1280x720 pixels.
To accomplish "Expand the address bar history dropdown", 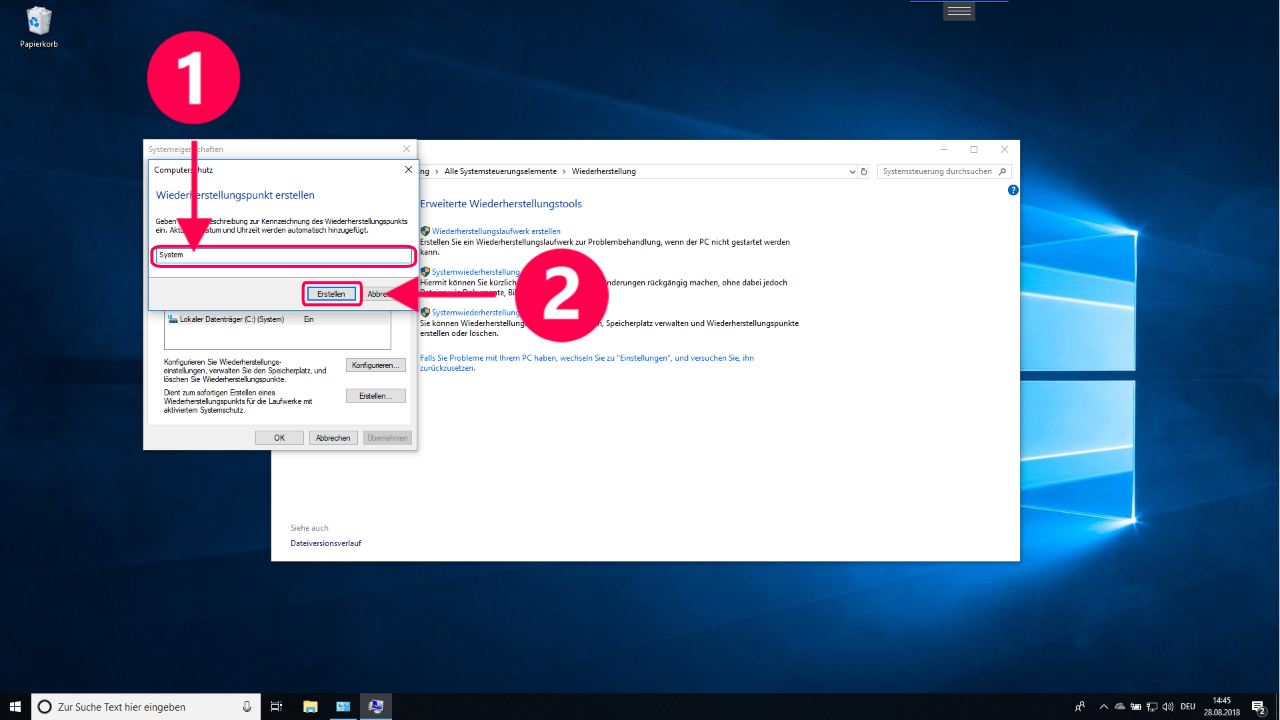I will [x=851, y=172].
